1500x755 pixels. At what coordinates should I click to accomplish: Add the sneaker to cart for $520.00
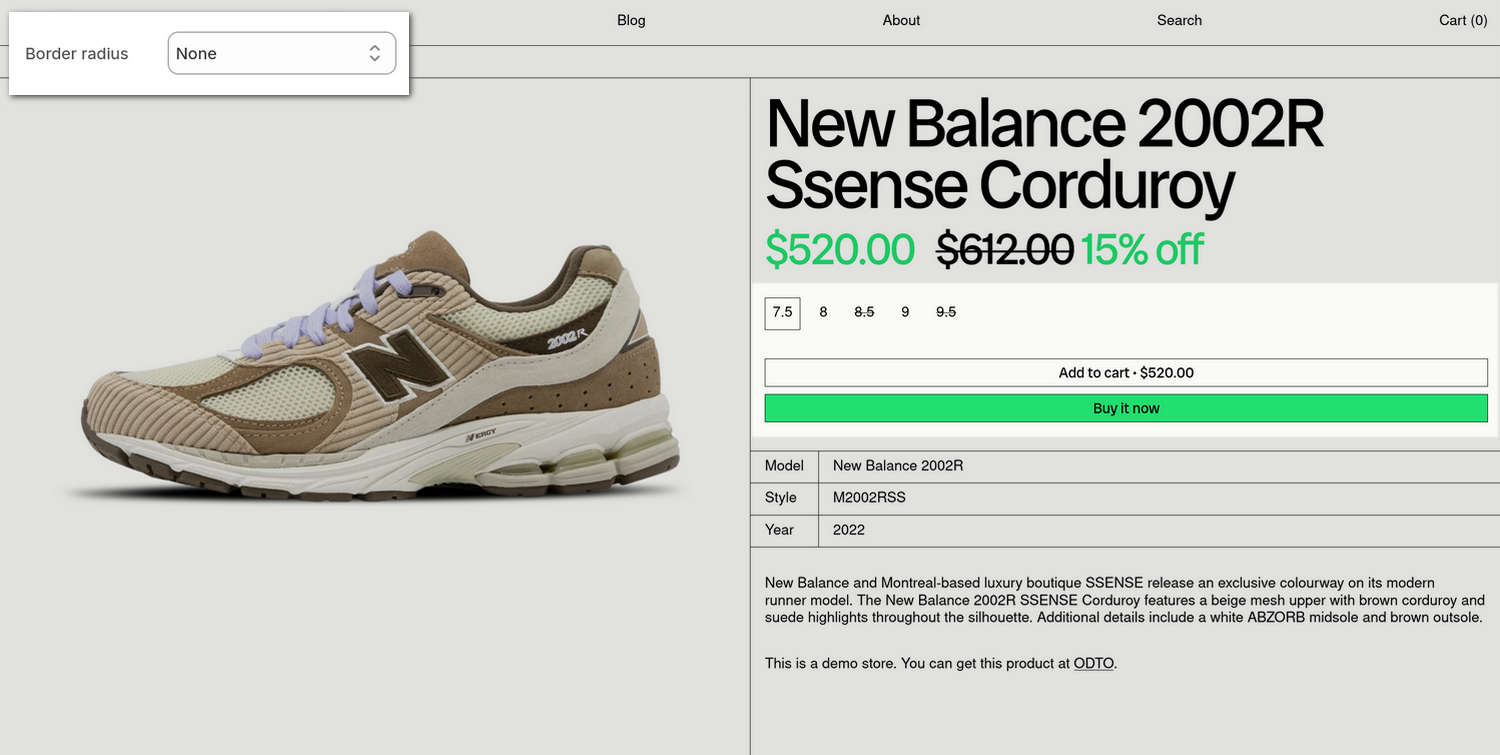1125,372
